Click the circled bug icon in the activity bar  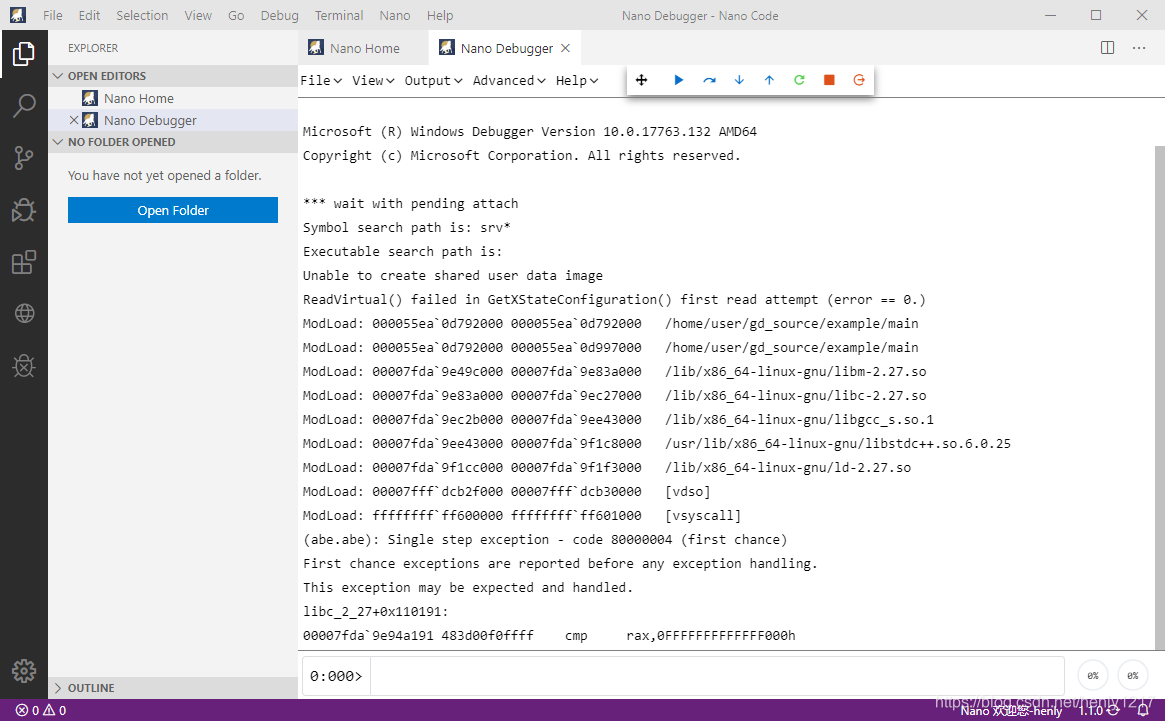point(24,366)
